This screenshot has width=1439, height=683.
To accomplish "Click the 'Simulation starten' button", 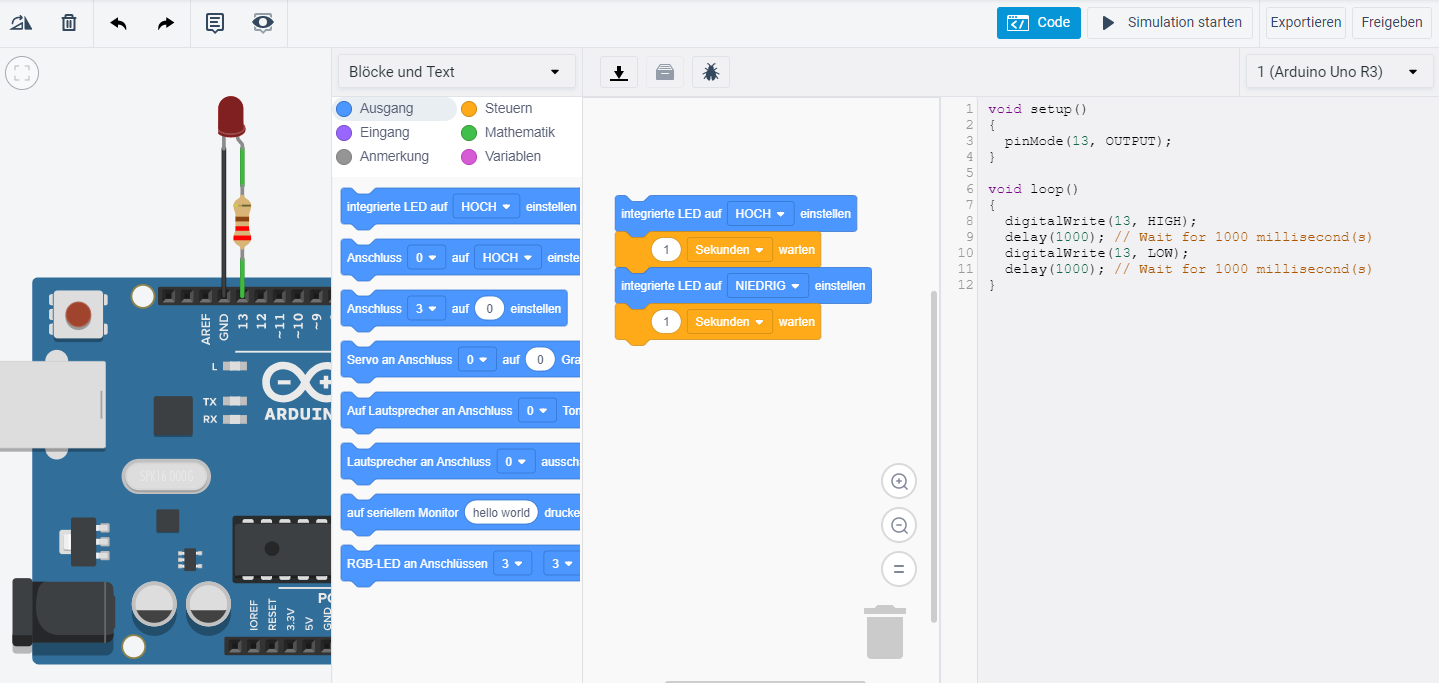I will tap(1170, 22).
